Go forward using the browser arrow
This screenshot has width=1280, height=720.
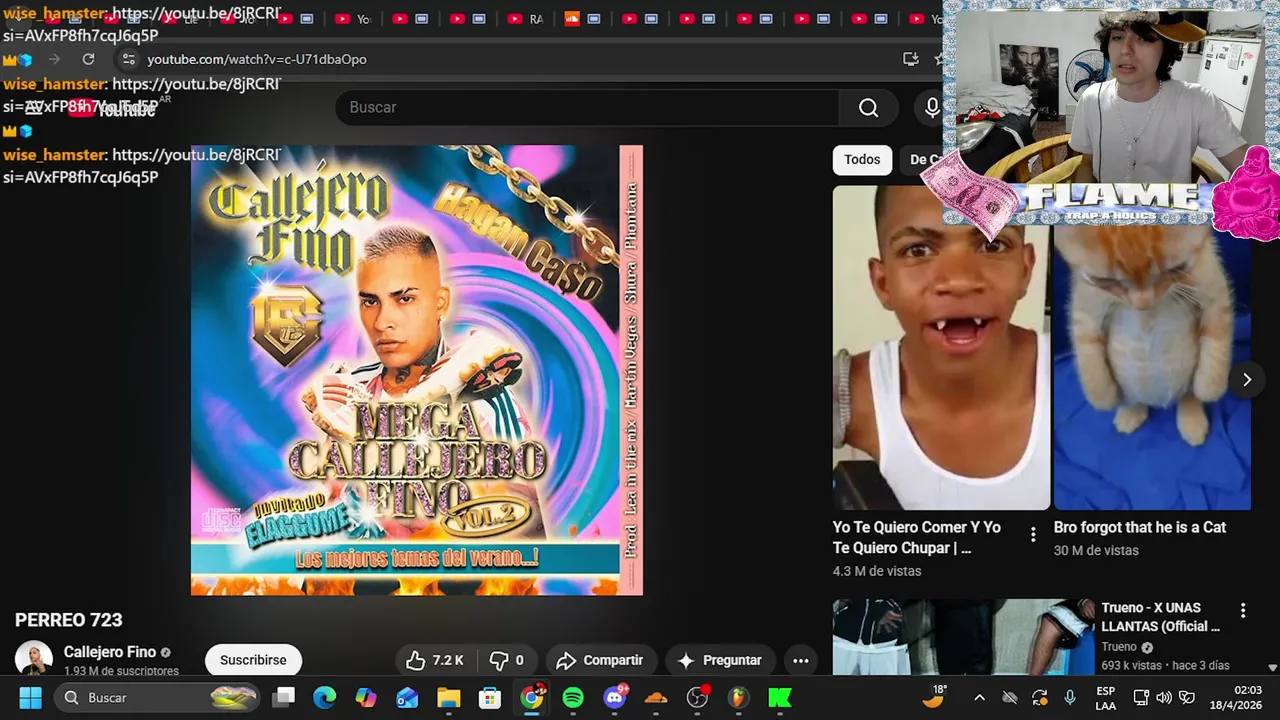[x=55, y=59]
